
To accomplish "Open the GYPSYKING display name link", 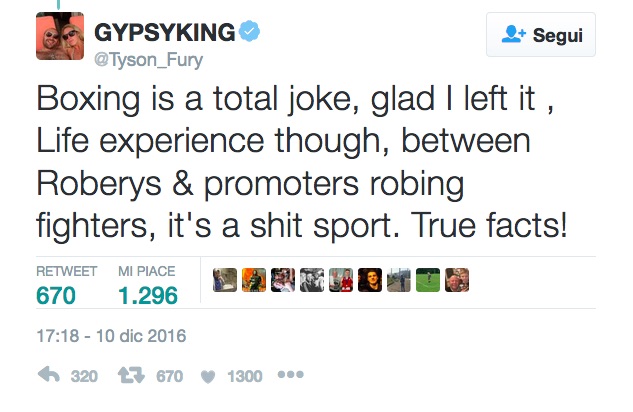I will point(164,32).
